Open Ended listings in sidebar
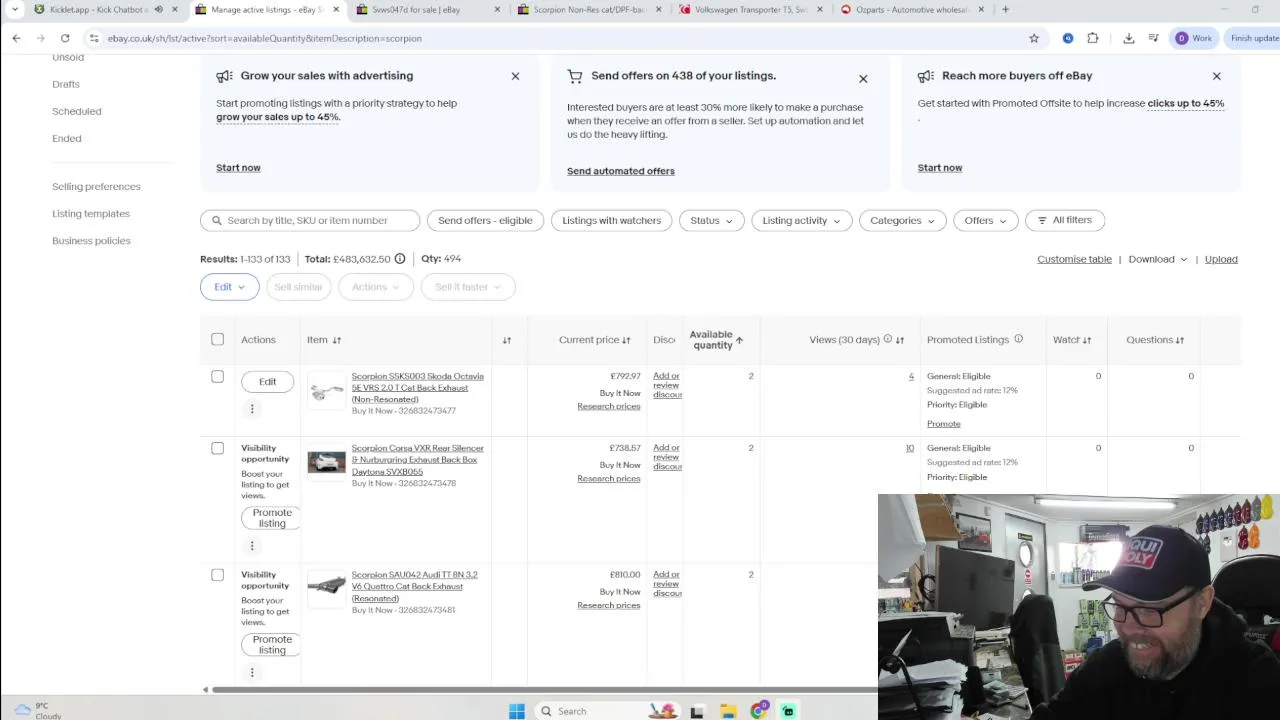1280x720 pixels. (67, 138)
